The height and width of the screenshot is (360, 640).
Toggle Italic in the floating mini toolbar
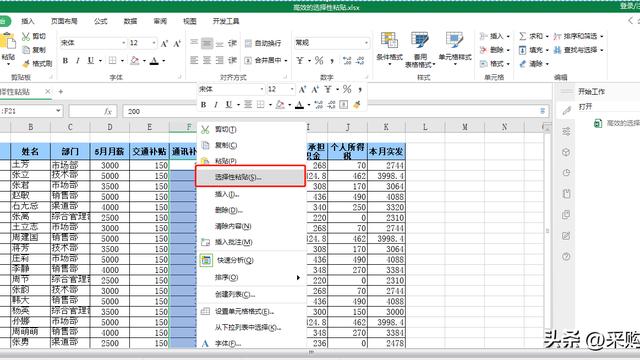(216, 104)
